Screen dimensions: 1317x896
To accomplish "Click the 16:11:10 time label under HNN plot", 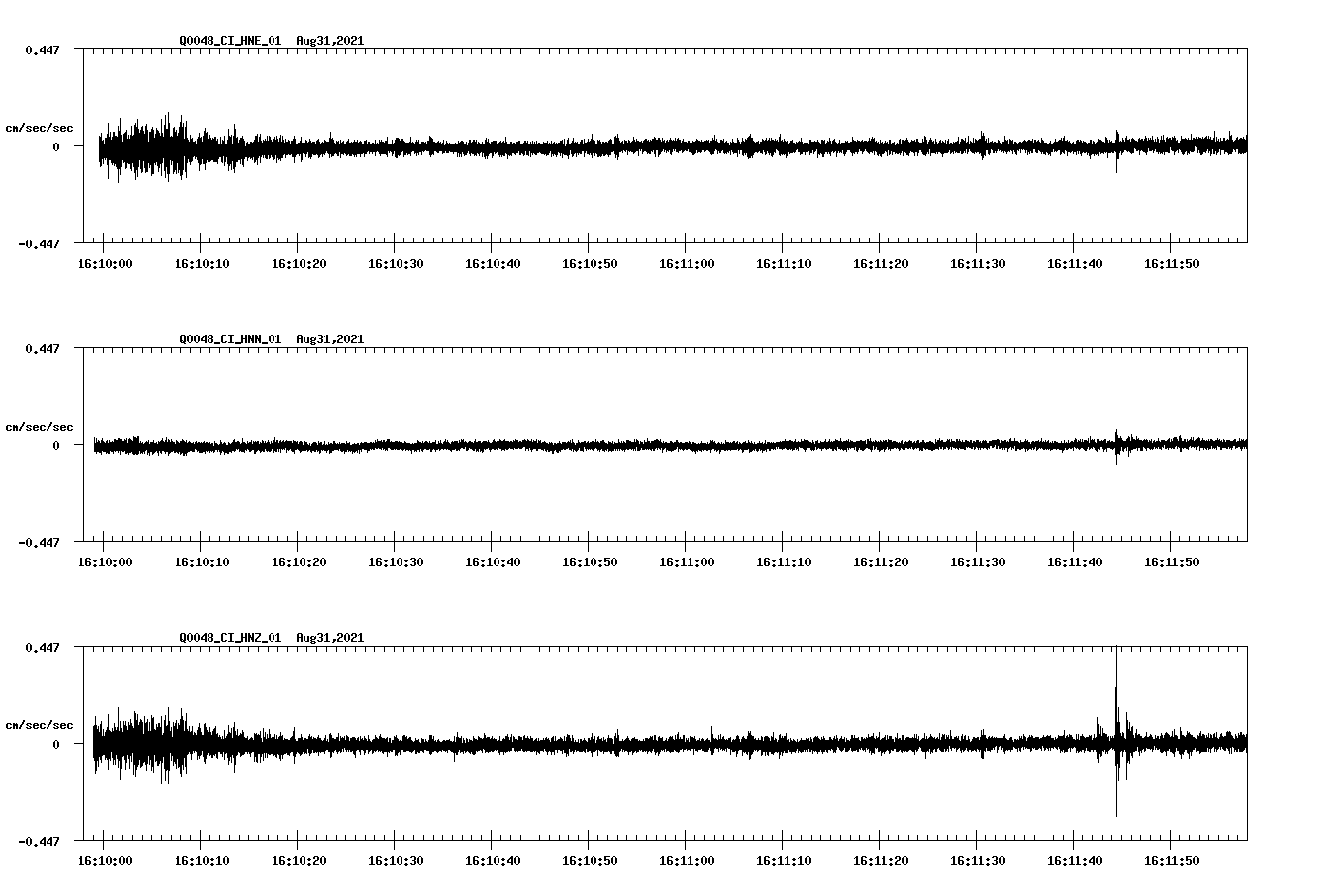I will click(x=784, y=562).
